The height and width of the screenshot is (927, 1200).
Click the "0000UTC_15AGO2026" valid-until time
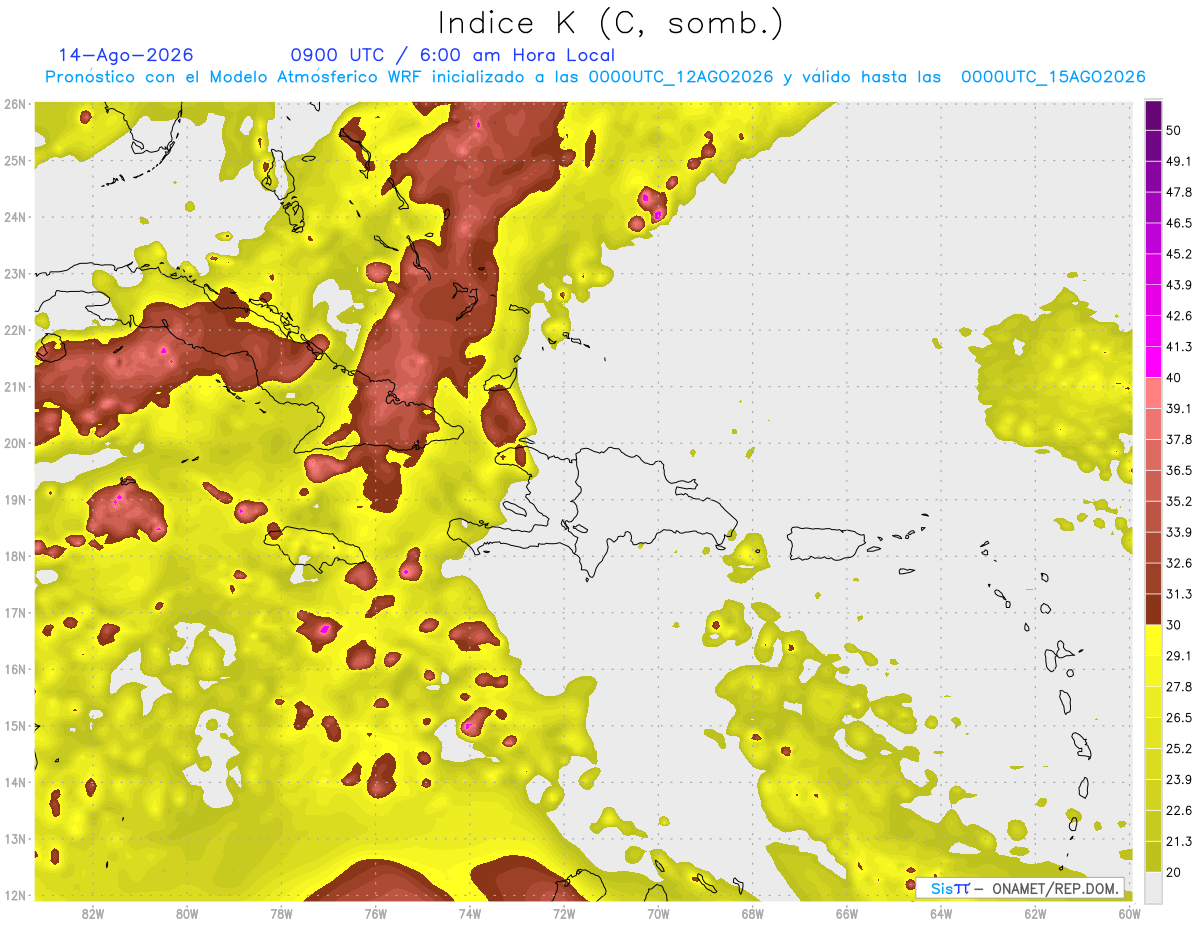(1053, 77)
